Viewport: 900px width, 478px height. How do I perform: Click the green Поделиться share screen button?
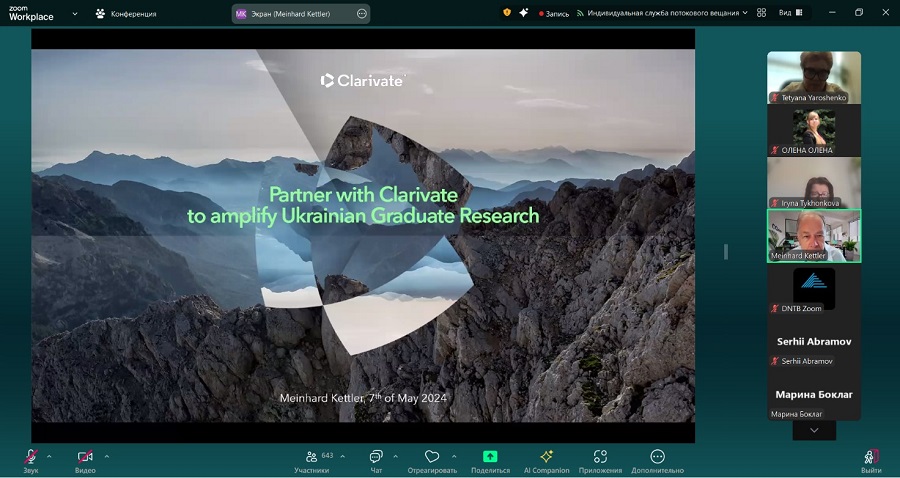point(490,461)
